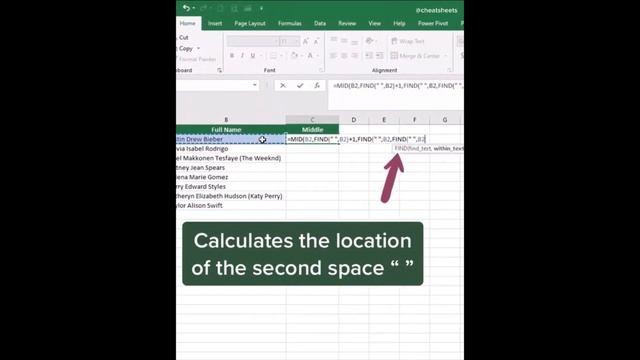This screenshot has height=360, width=640.
Task: Open the Font Color dropdown arrow
Action: (x=318, y=56)
